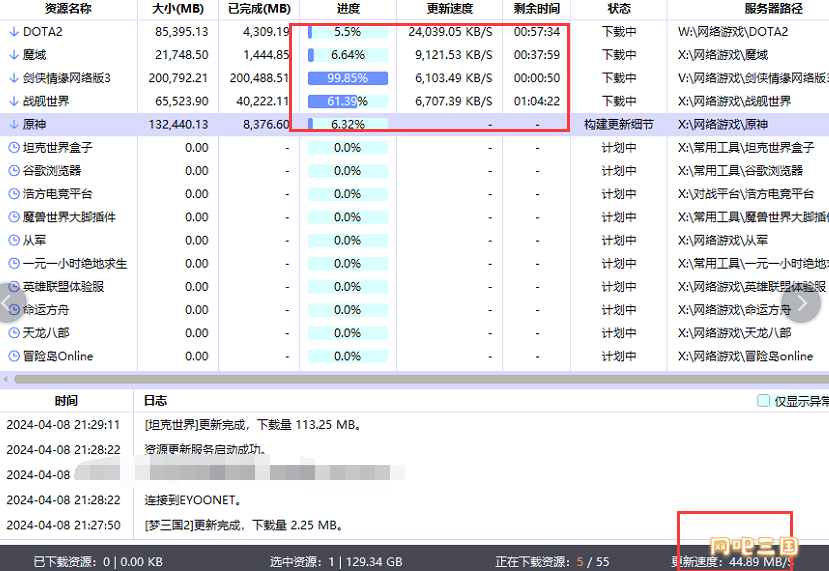
Task: Click the horizontal scrollbar left arrow
Action: (6, 379)
